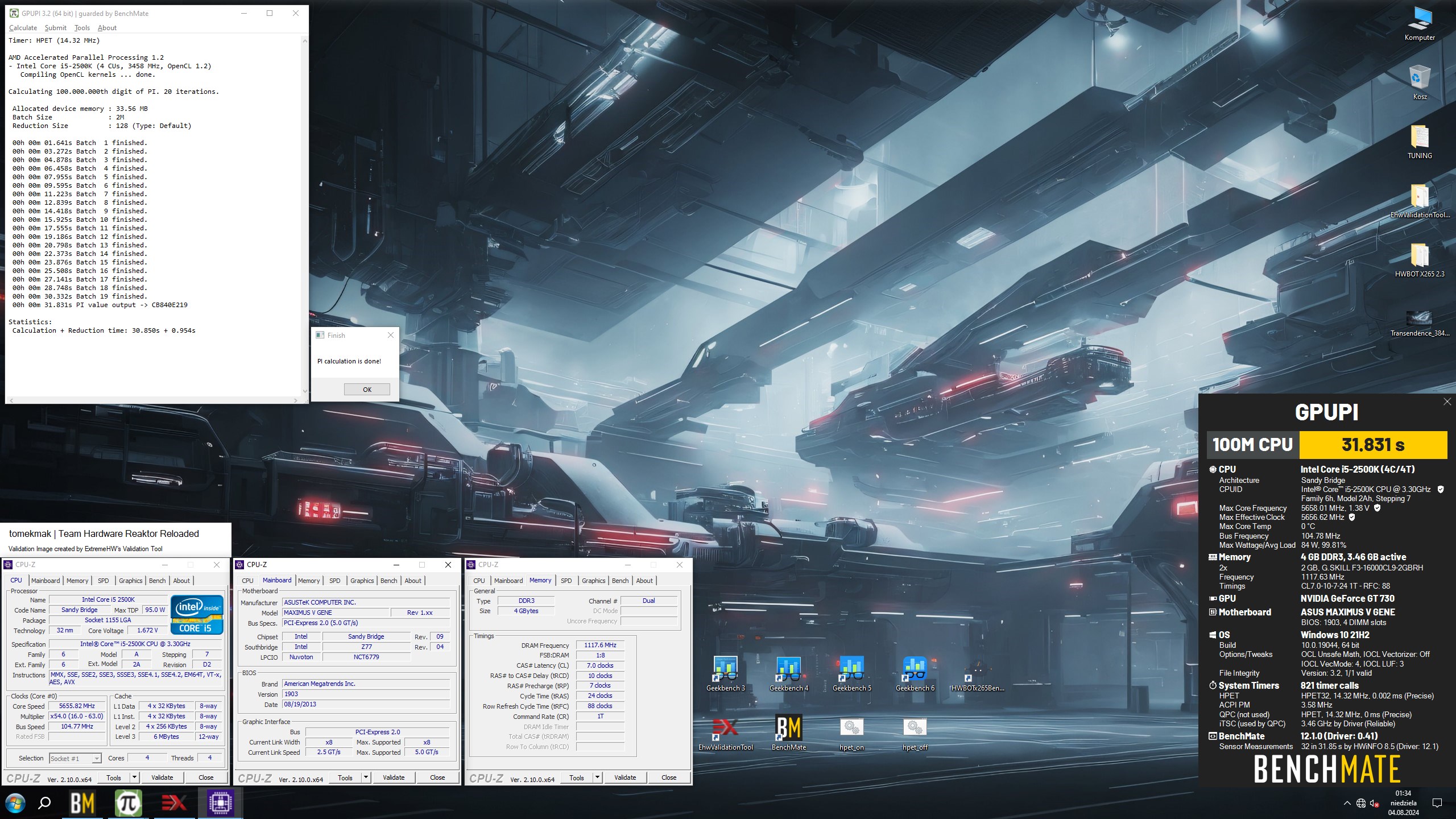Close the BenchMate GPUPI result panel
The width and height of the screenshot is (1456, 819).
(x=1447, y=402)
